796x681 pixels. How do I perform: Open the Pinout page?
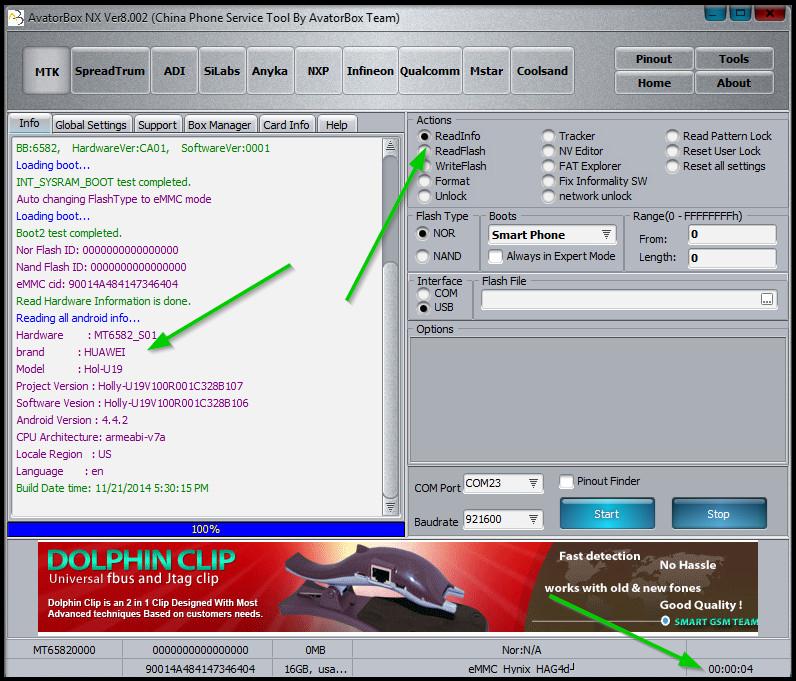point(654,59)
